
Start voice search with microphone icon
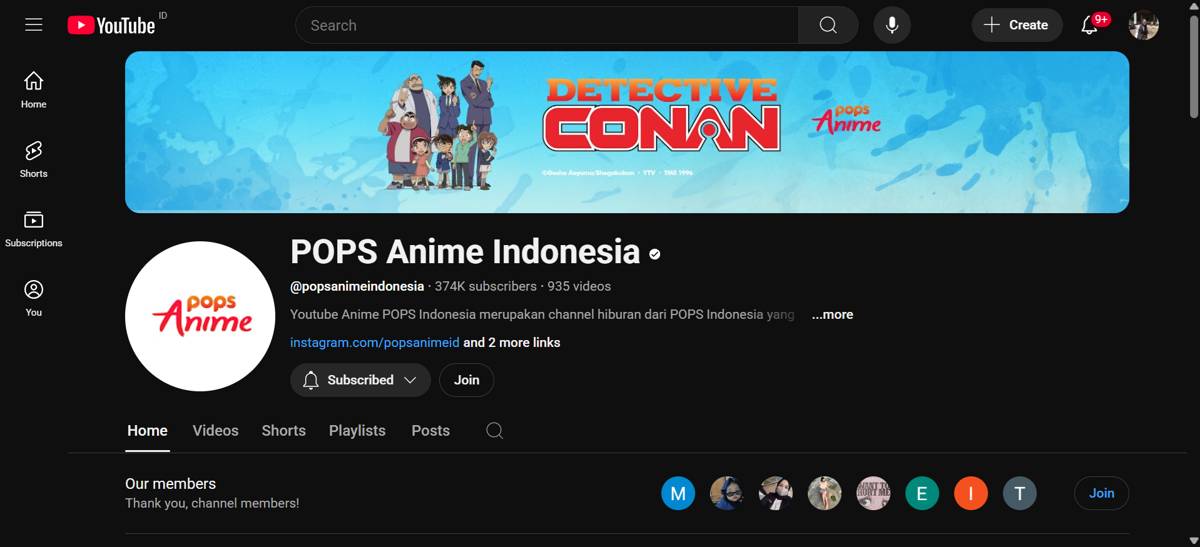click(892, 25)
